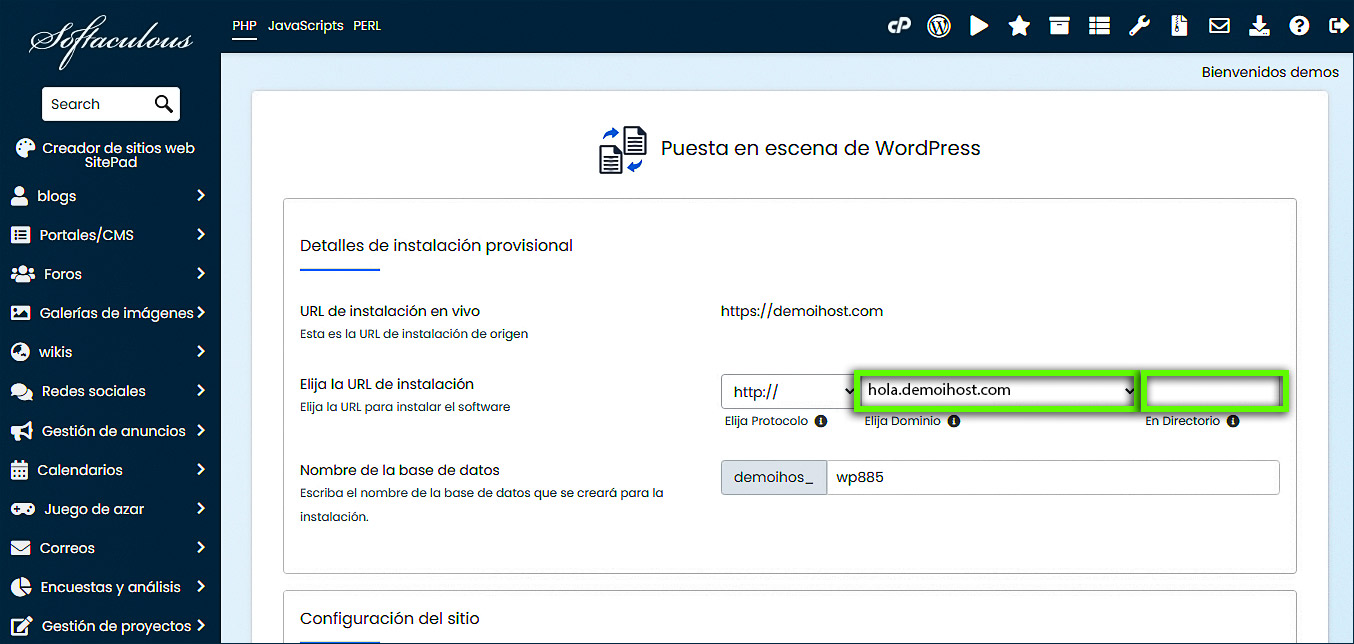Switch to the JavaScripts tab
The height and width of the screenshot is (644, 1354).
[305, 25]
